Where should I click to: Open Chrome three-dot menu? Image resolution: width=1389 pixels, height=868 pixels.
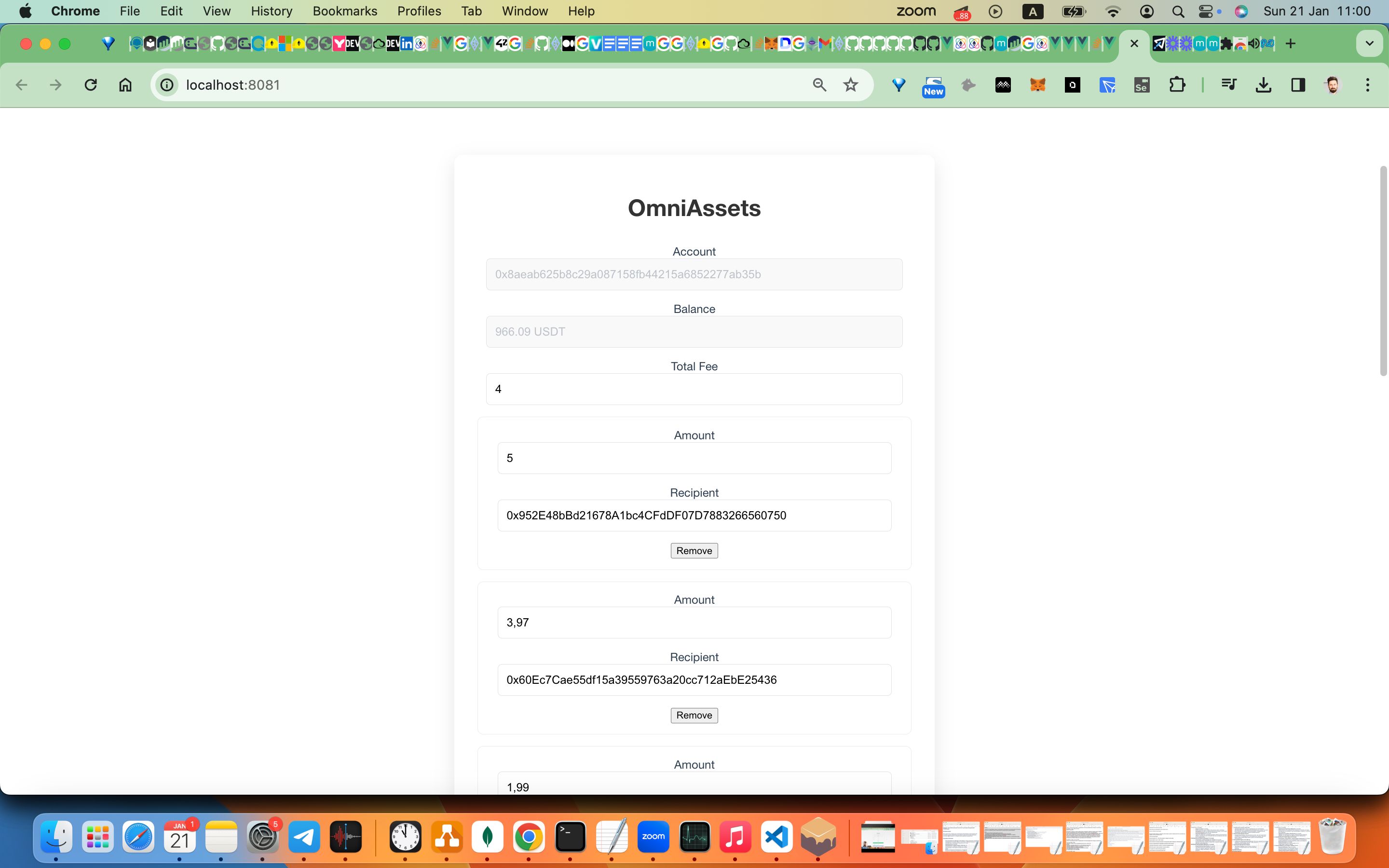click(1368, 85)
